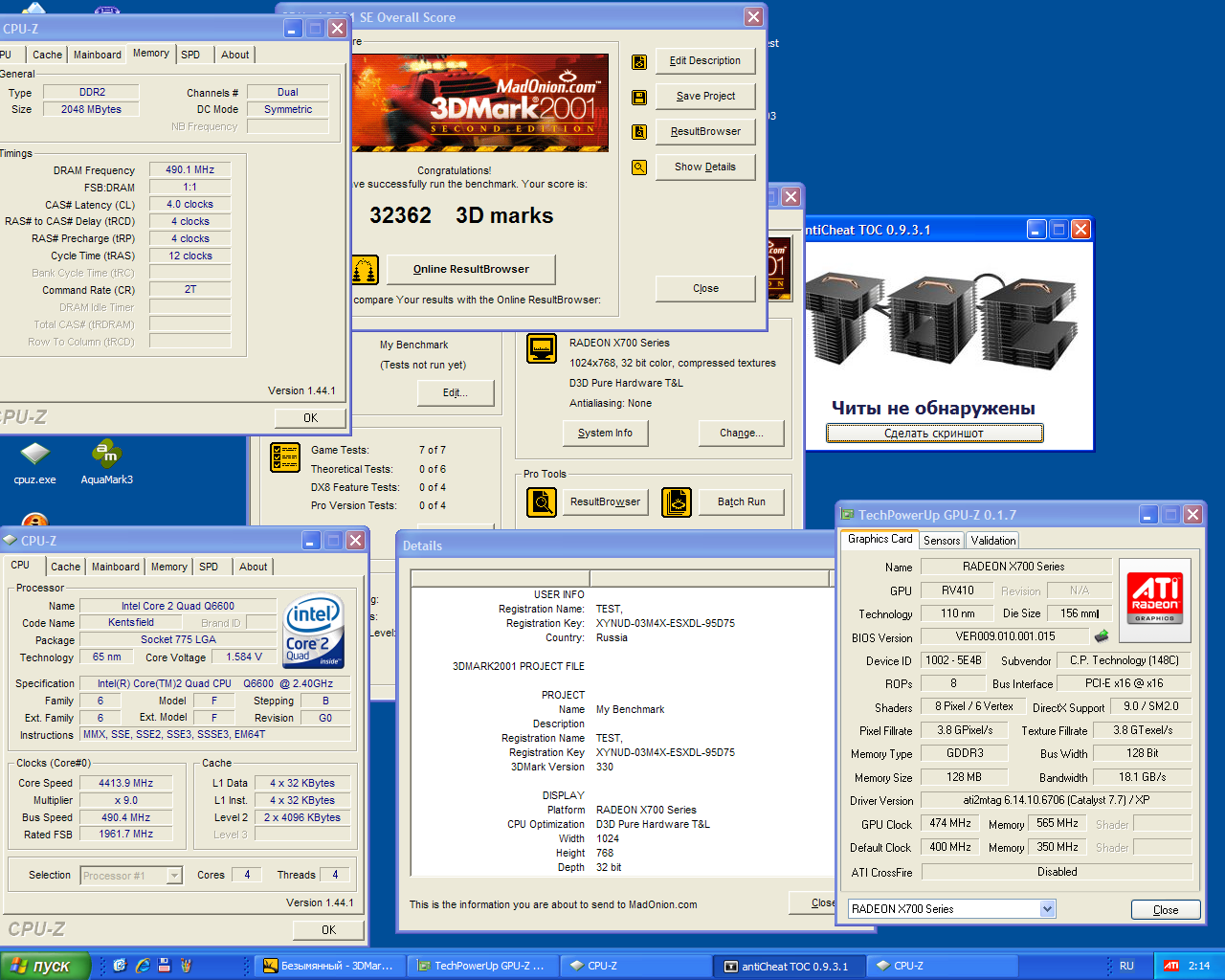The width and height of the screenshot is (1225, 980).
Task: Click the Читы не обнаружены text
Action: (x=933, y=409)
